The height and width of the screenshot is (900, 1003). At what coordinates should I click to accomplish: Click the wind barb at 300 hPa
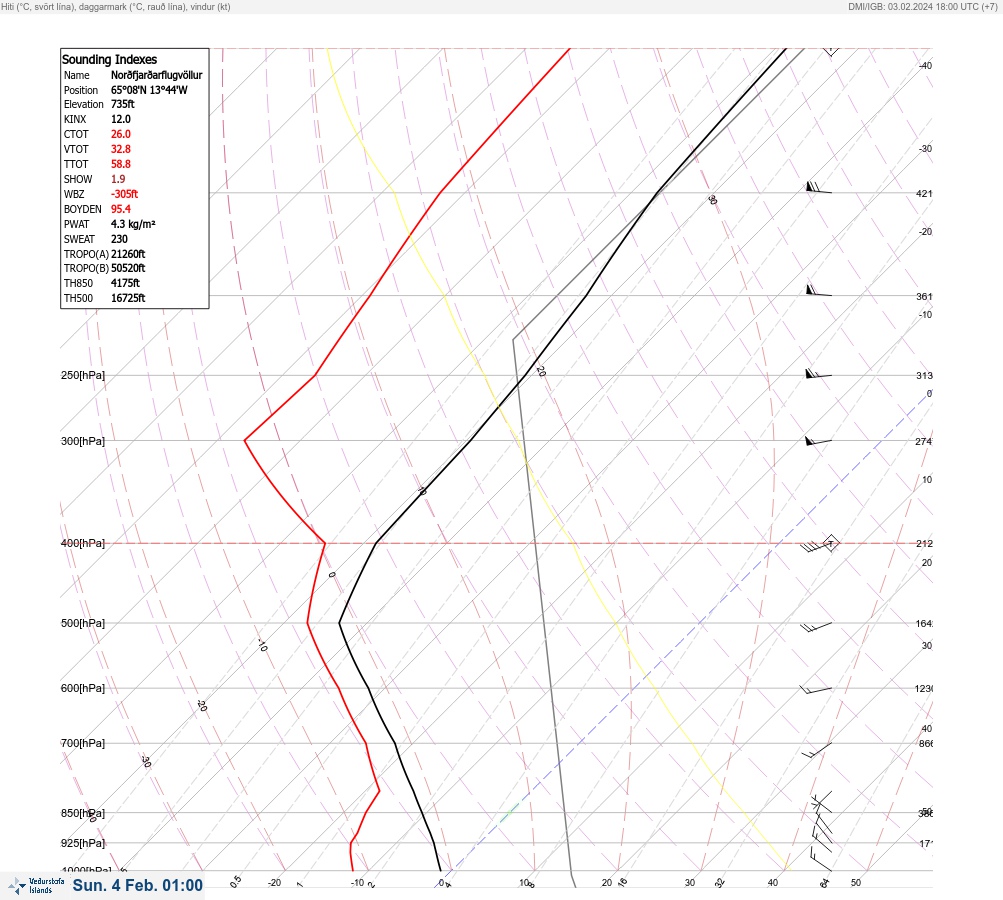(x=818, y=441)
